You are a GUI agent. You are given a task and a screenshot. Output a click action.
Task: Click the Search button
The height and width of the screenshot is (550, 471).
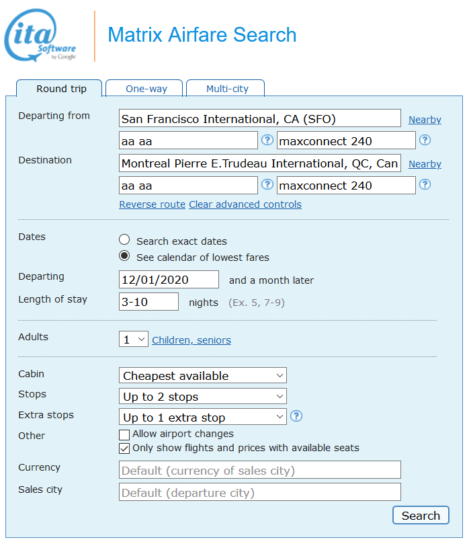[420, 515]
